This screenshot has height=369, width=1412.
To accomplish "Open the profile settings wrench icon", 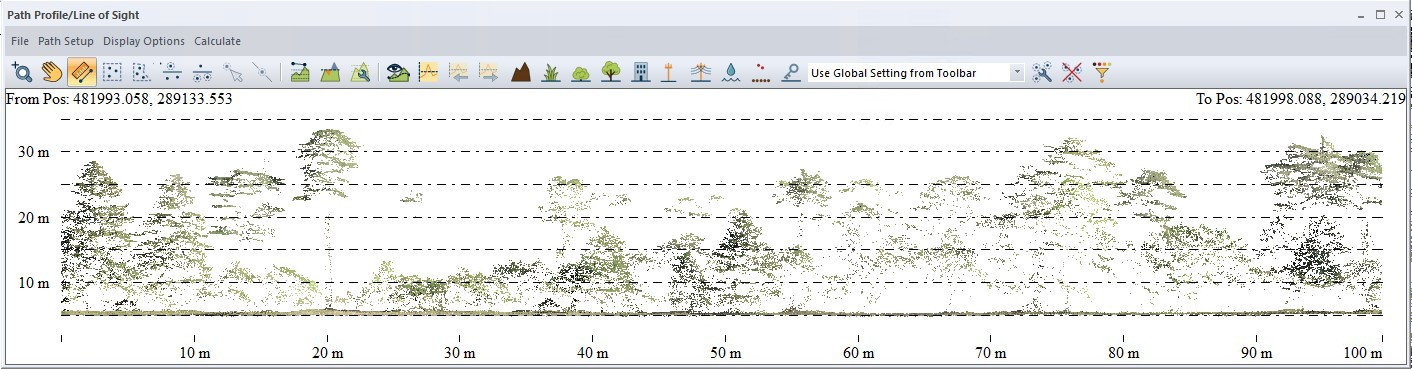I will tap(361, 72).
